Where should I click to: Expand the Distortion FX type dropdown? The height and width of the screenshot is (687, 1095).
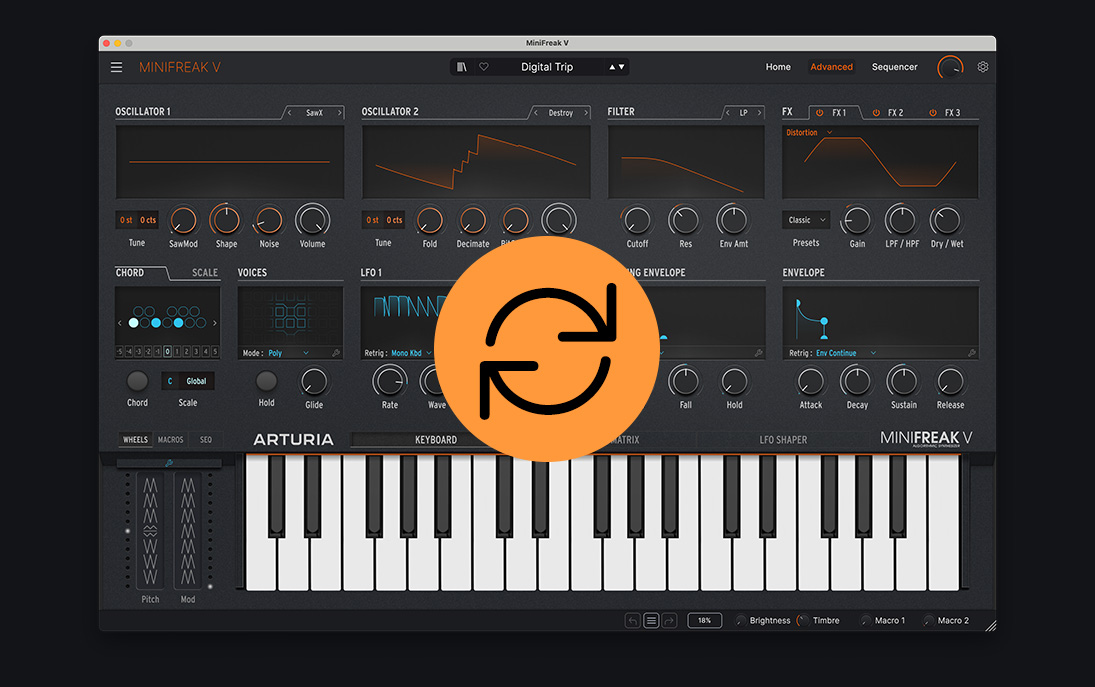pos(809,133)
